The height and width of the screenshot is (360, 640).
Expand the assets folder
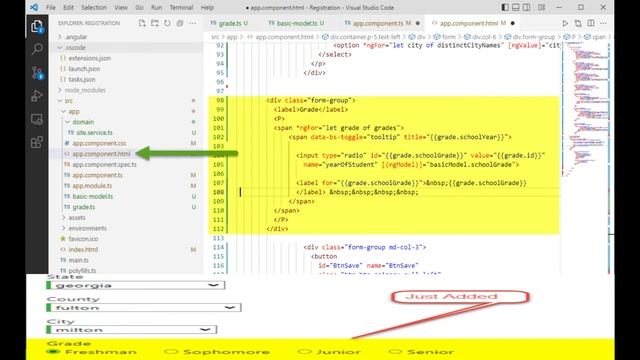click(x=77, y=218)
